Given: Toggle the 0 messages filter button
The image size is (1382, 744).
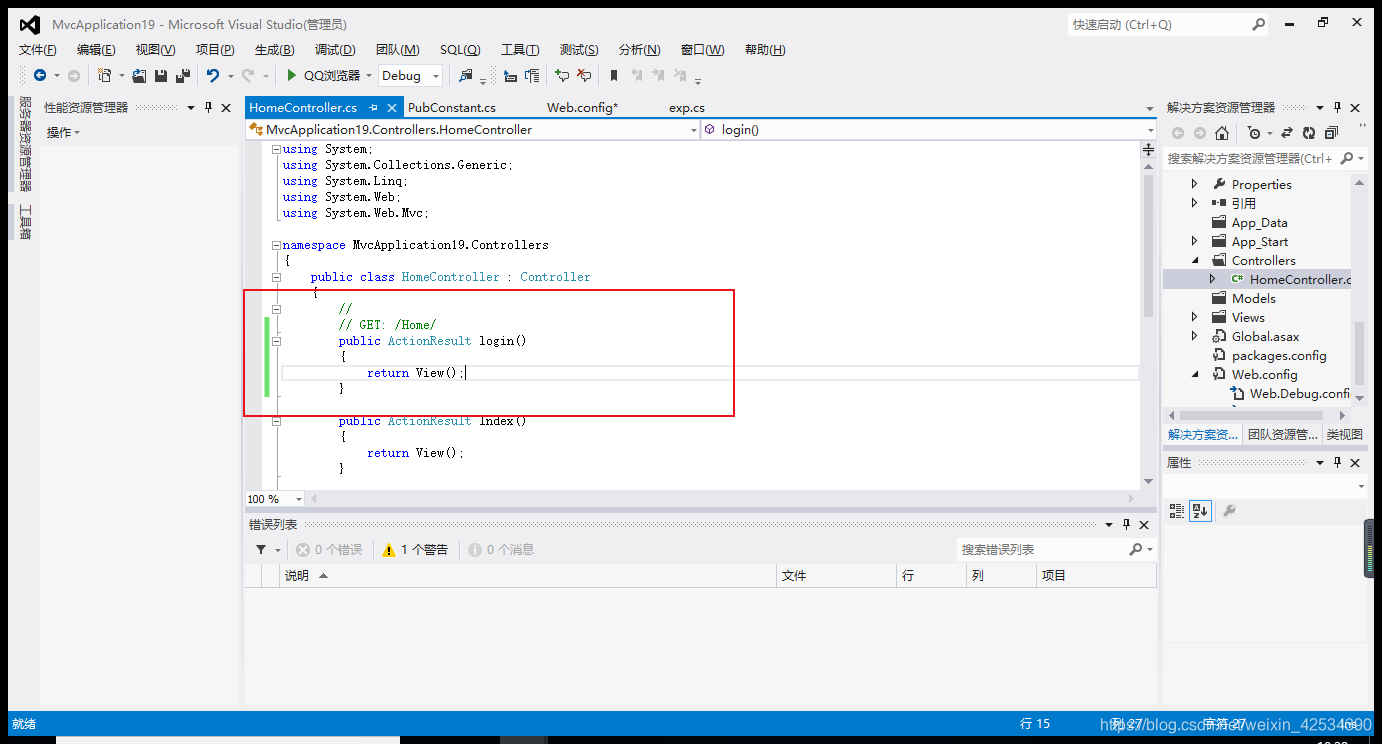Looking at the screenshot, I should click(x=501, y=549).
